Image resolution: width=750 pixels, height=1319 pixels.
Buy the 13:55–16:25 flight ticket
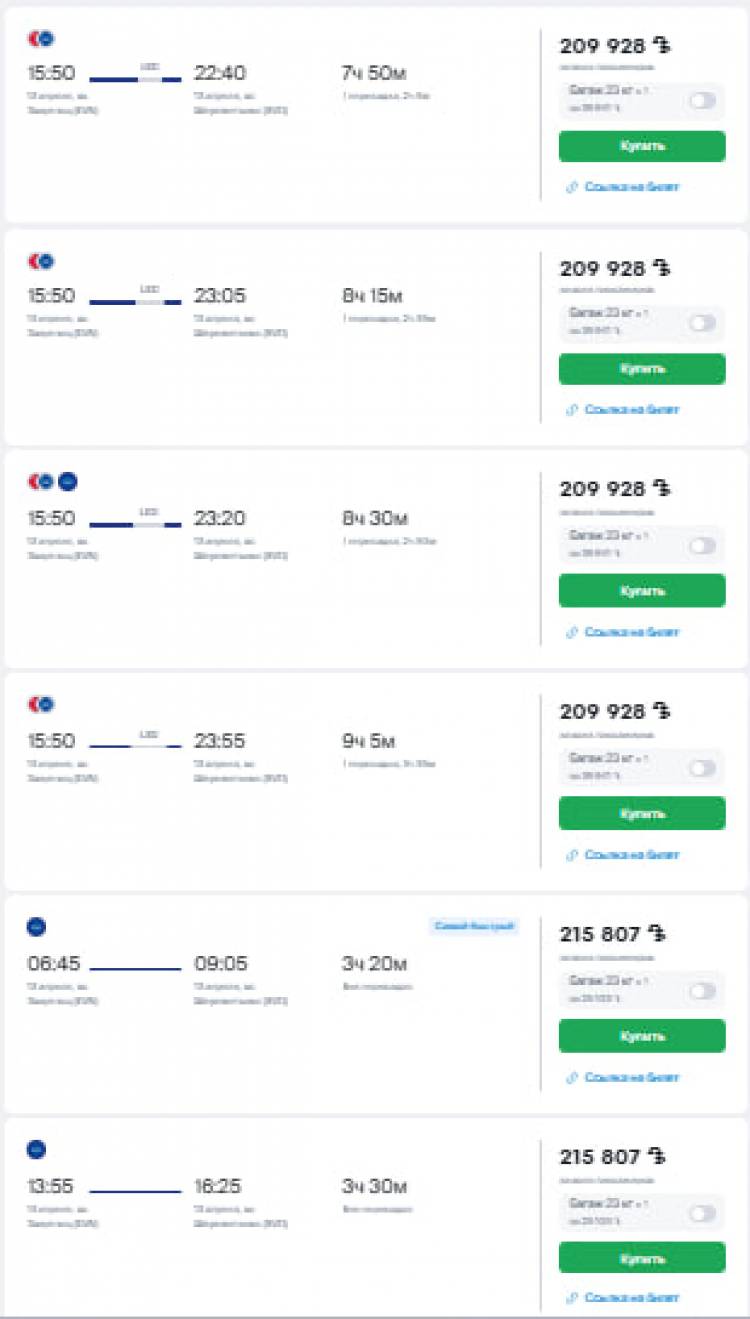tap(642, 1258)
